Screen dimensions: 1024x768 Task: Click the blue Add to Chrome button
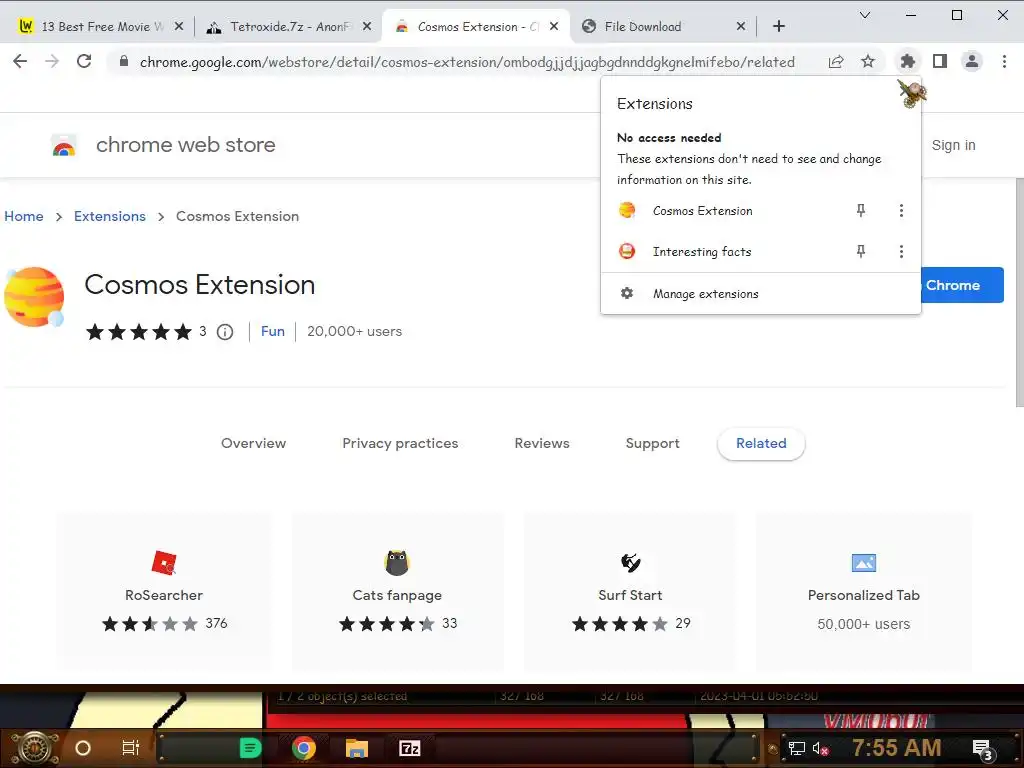[961, 285]
